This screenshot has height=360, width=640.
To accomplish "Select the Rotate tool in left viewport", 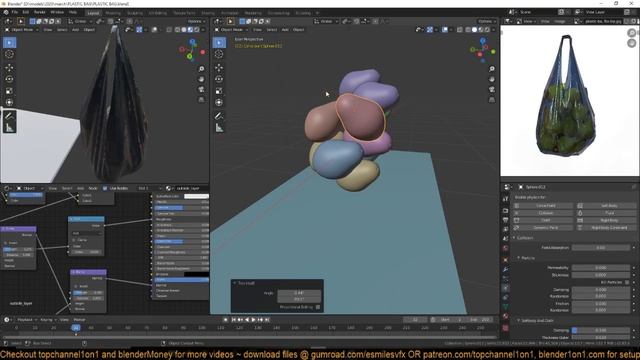I will pyautogui.click(x=9, y=79).
